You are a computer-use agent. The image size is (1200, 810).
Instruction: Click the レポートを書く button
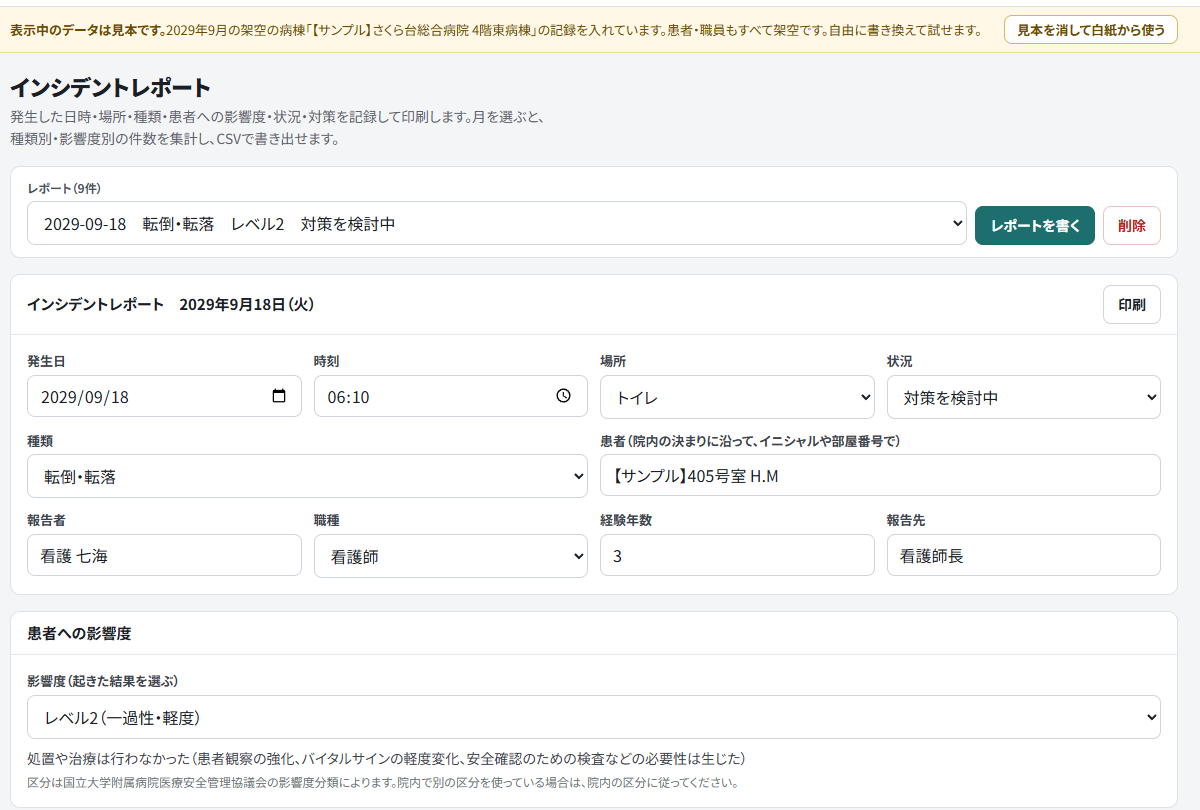click(x=1035, y=225)
